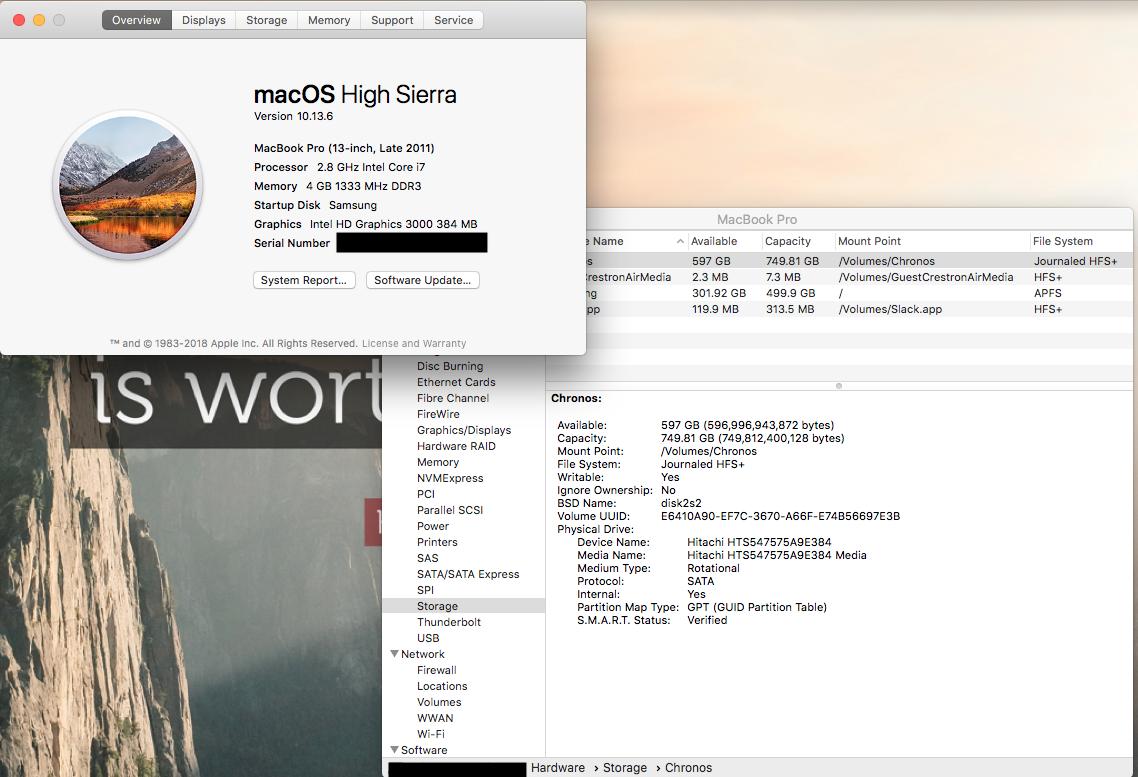
Task: Click the Chronos: details heading
Action: 576,398
